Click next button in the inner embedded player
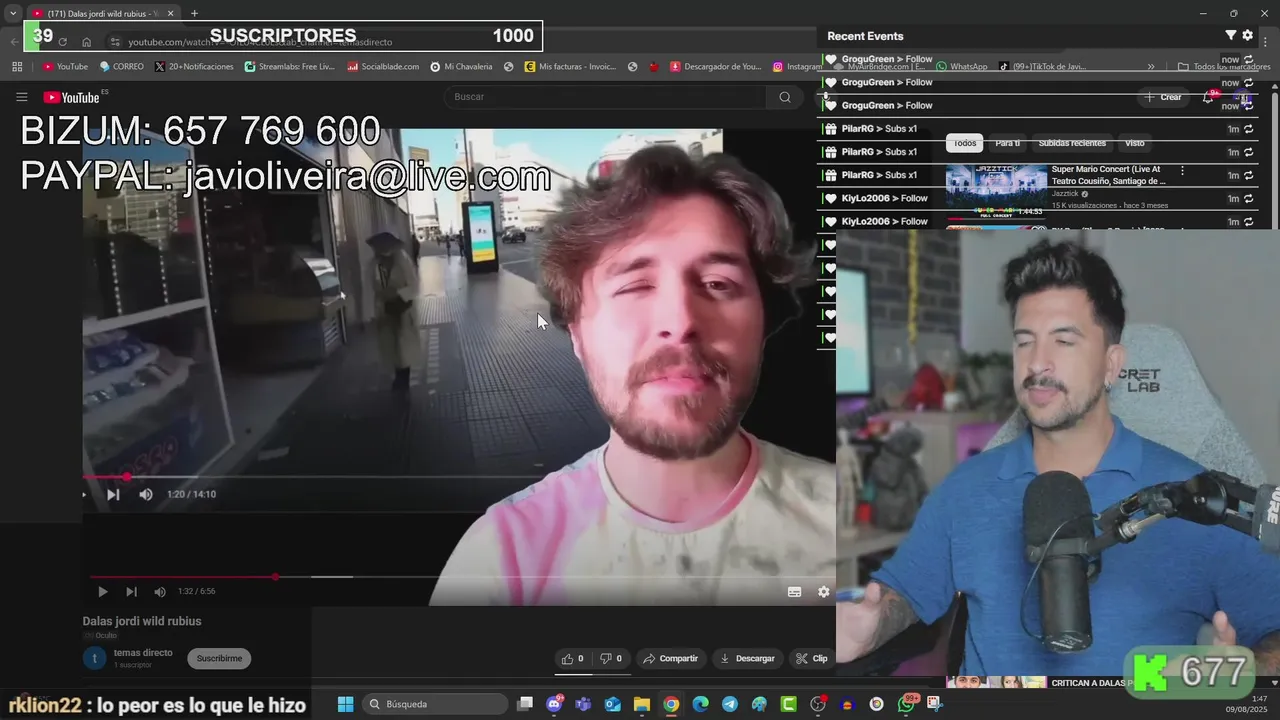 [x=113, y=494]
